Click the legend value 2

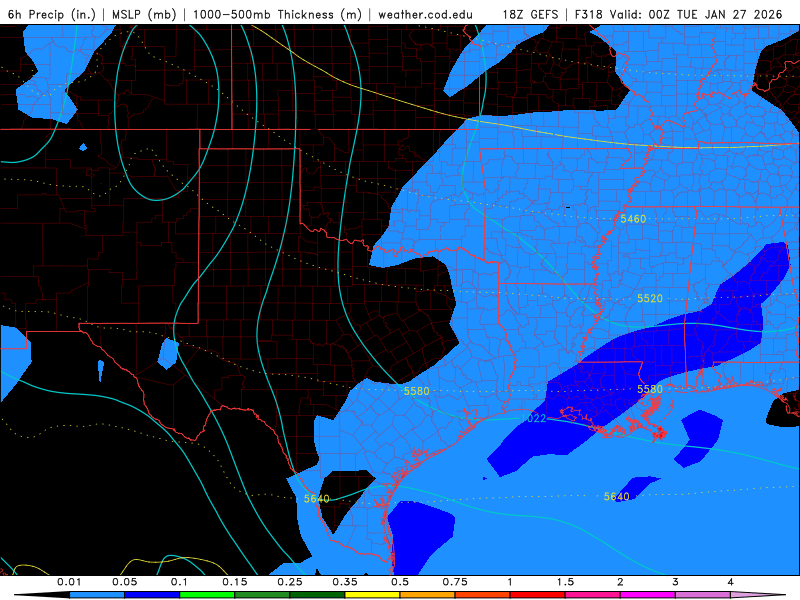[x=620, y=582]
